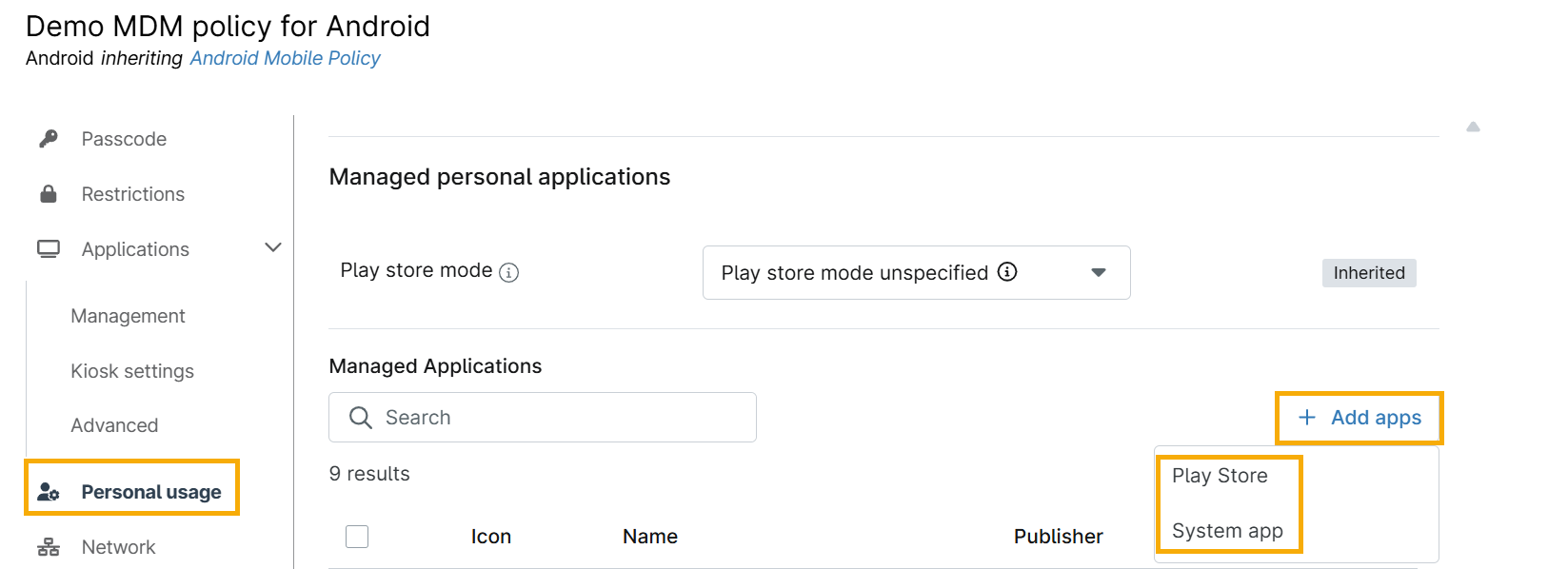This screenshot has width=1568, height=569.
Task: Click the Add apps button
Action: [1360, 418]
